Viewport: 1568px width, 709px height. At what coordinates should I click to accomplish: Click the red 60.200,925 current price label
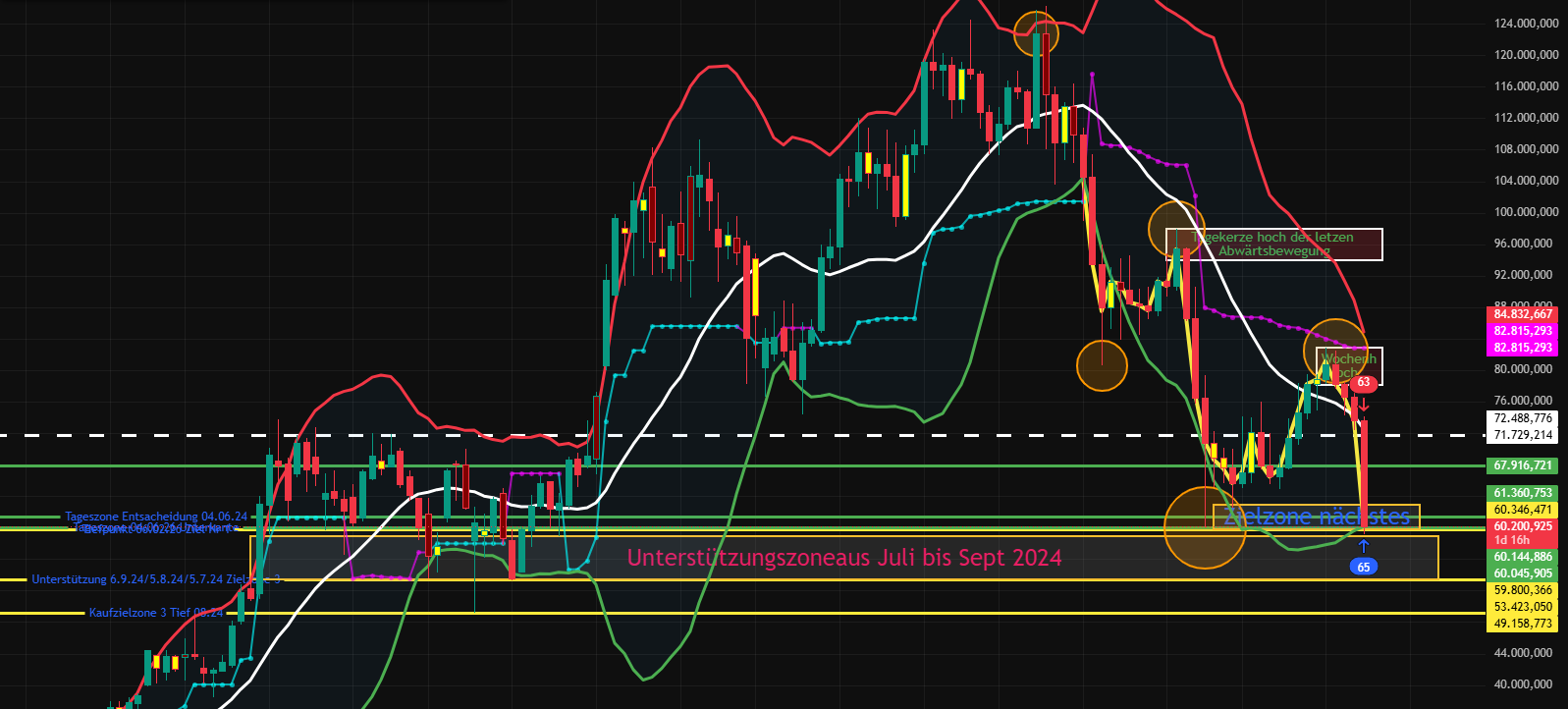click(1523, 526)
